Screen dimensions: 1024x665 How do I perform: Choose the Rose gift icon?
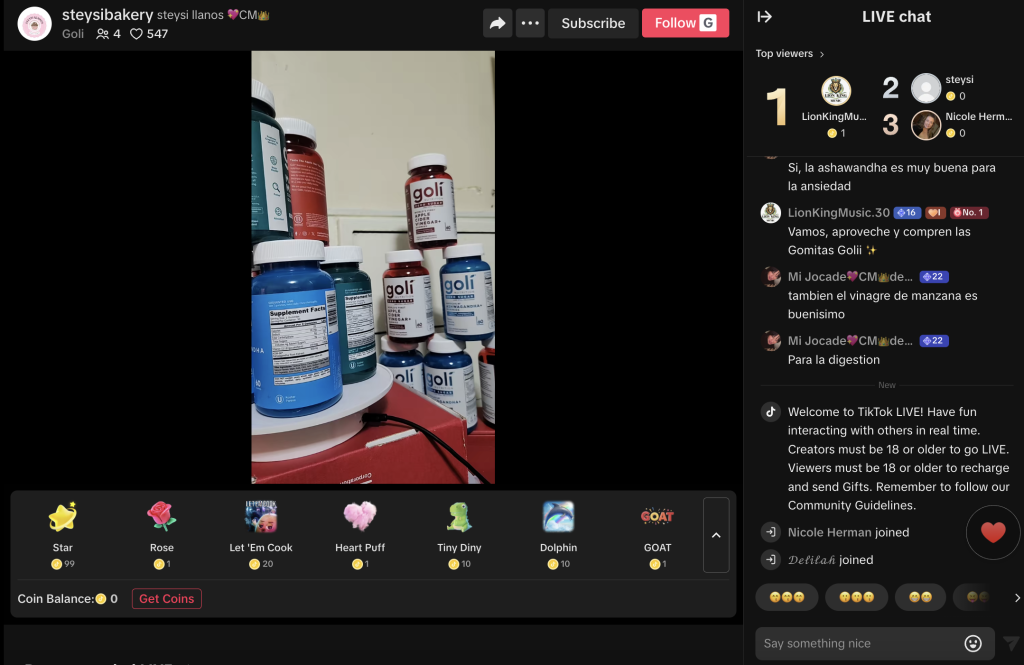161,517
